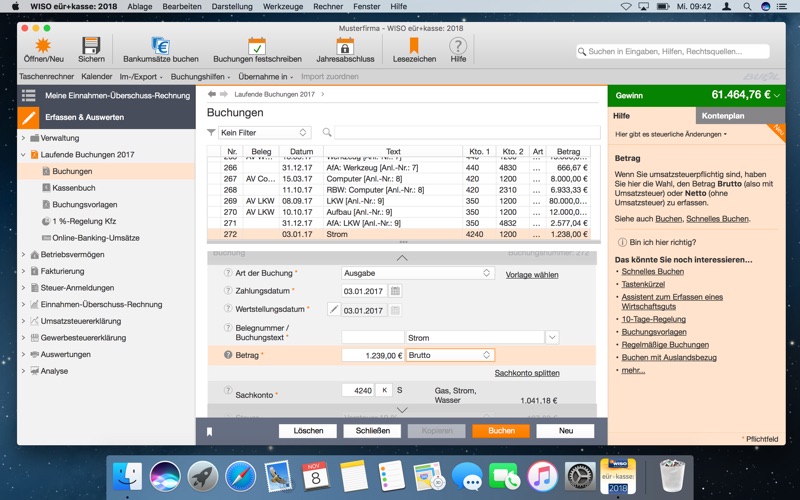Select the Kassenbuch tree item
Screen dimensions: 800x500
pos(106,188)
